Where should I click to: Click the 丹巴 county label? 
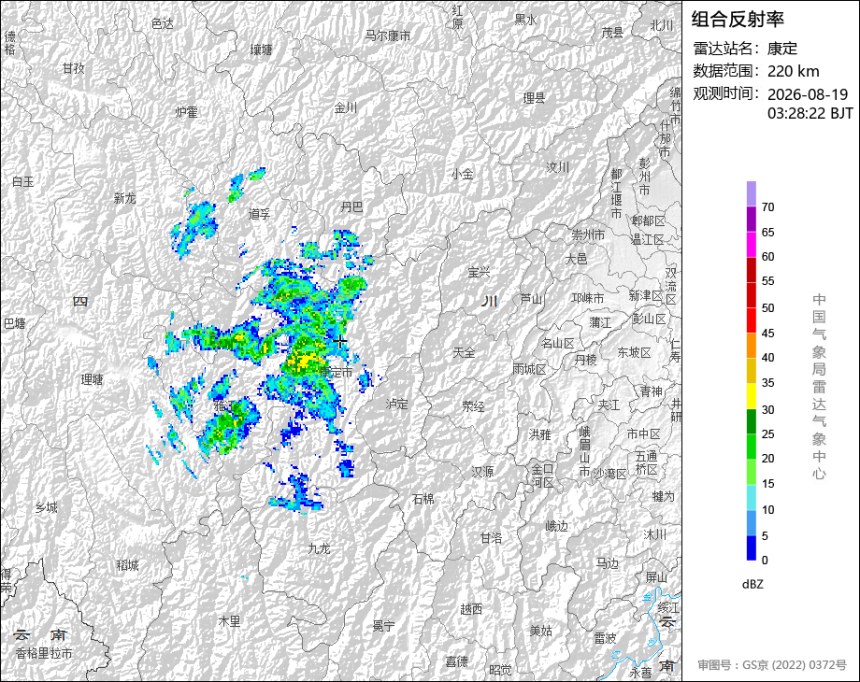[352, 207]
